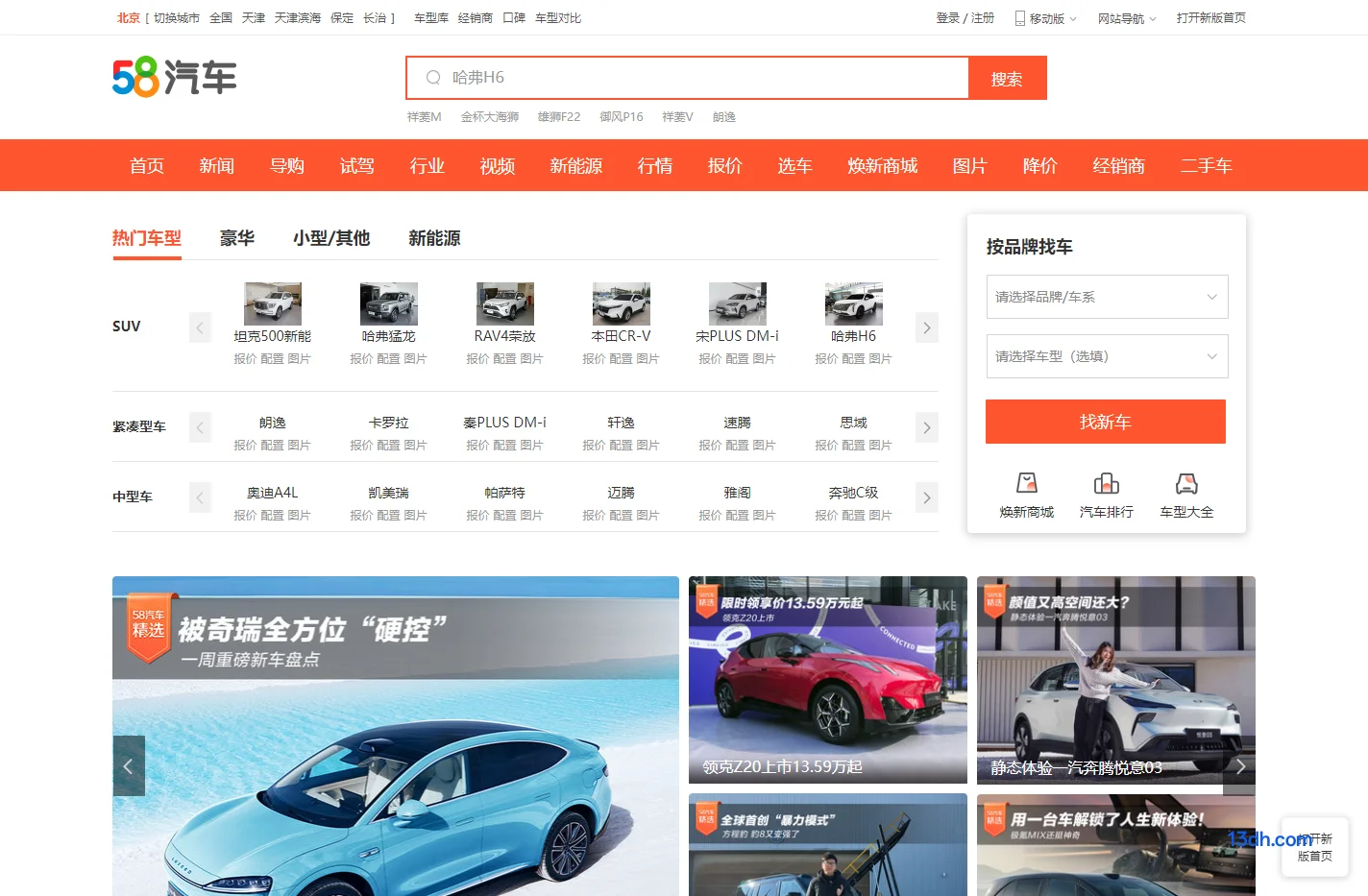Viewport: 1368px width, 896px height.
Task: Expand 请选择品牌/车系 dropdown
Action: (1107, 297)
